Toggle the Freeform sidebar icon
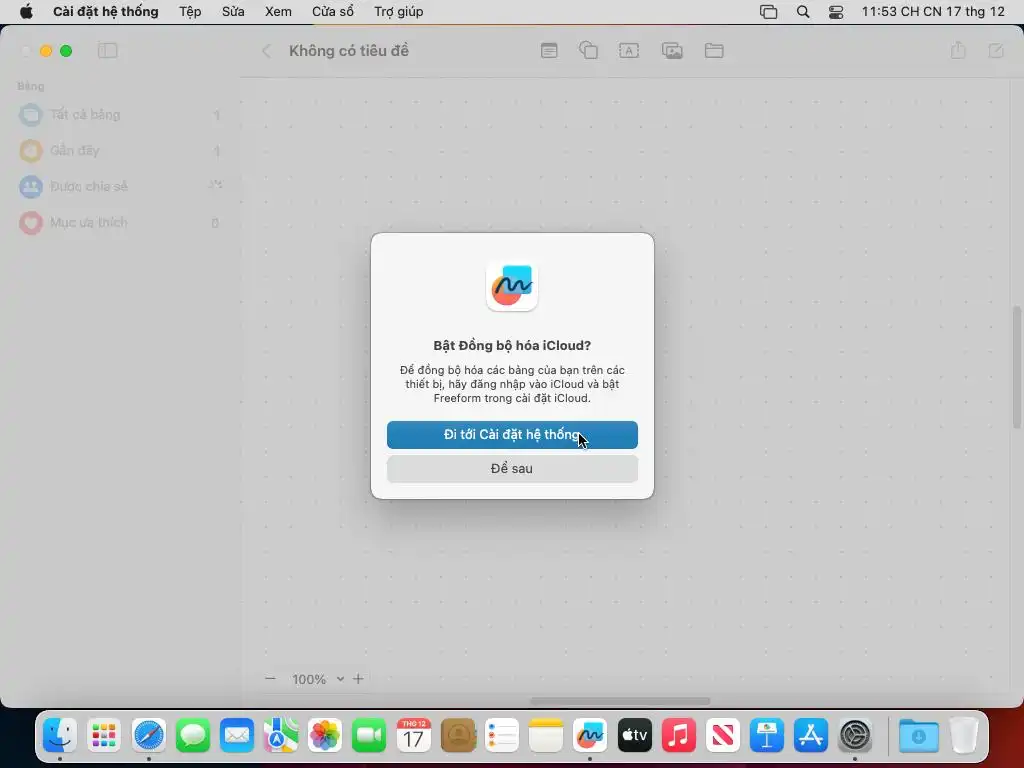 [x=108, y=51]
